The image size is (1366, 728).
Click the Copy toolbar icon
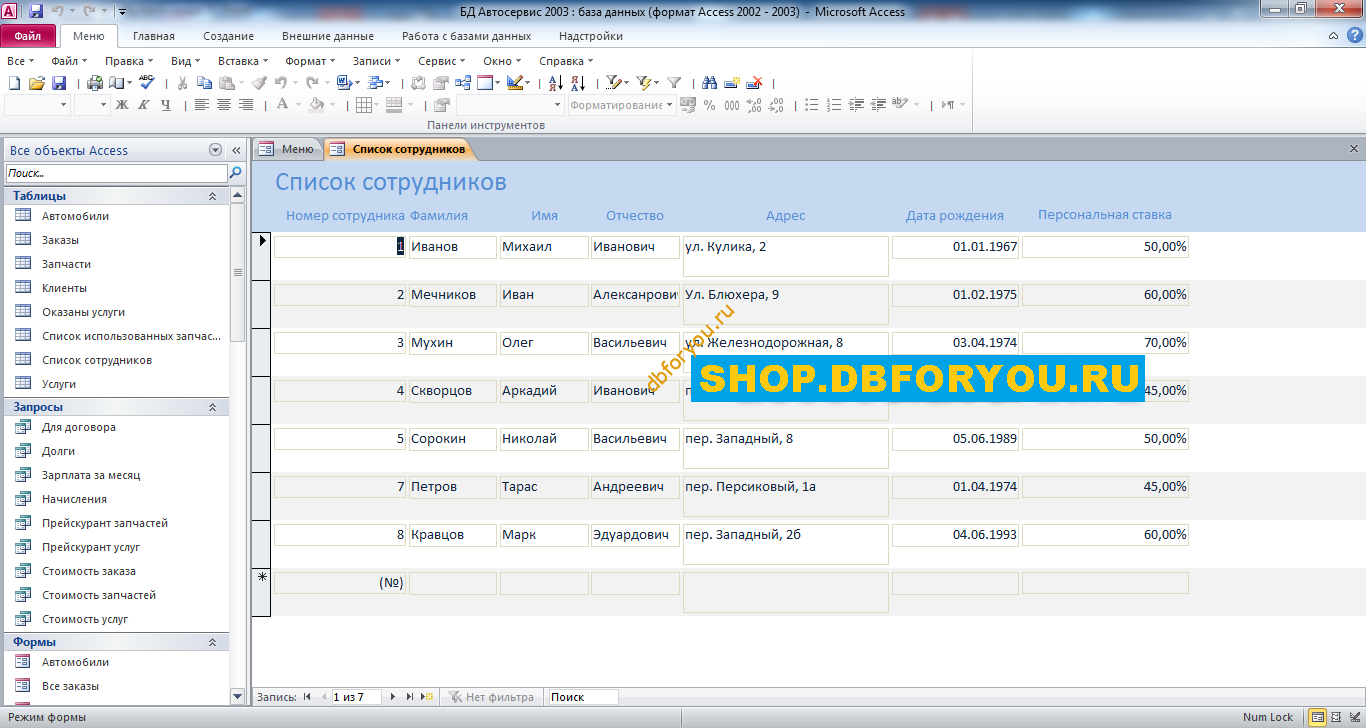pos(204,83)
